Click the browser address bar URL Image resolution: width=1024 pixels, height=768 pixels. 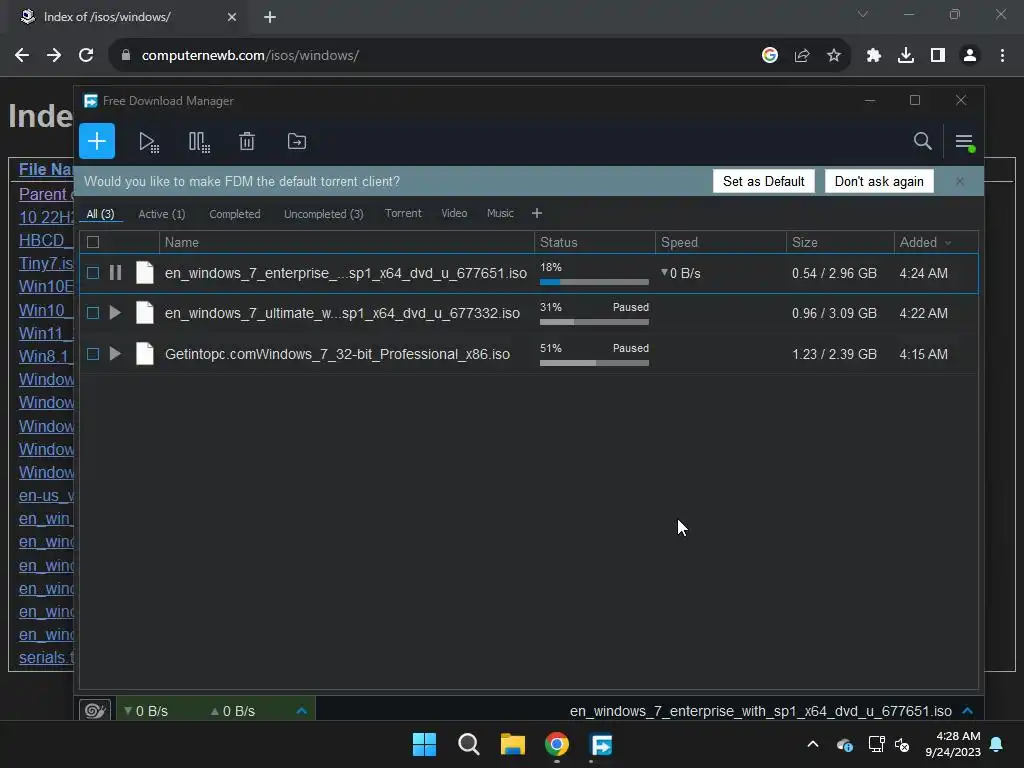(250, 56)
